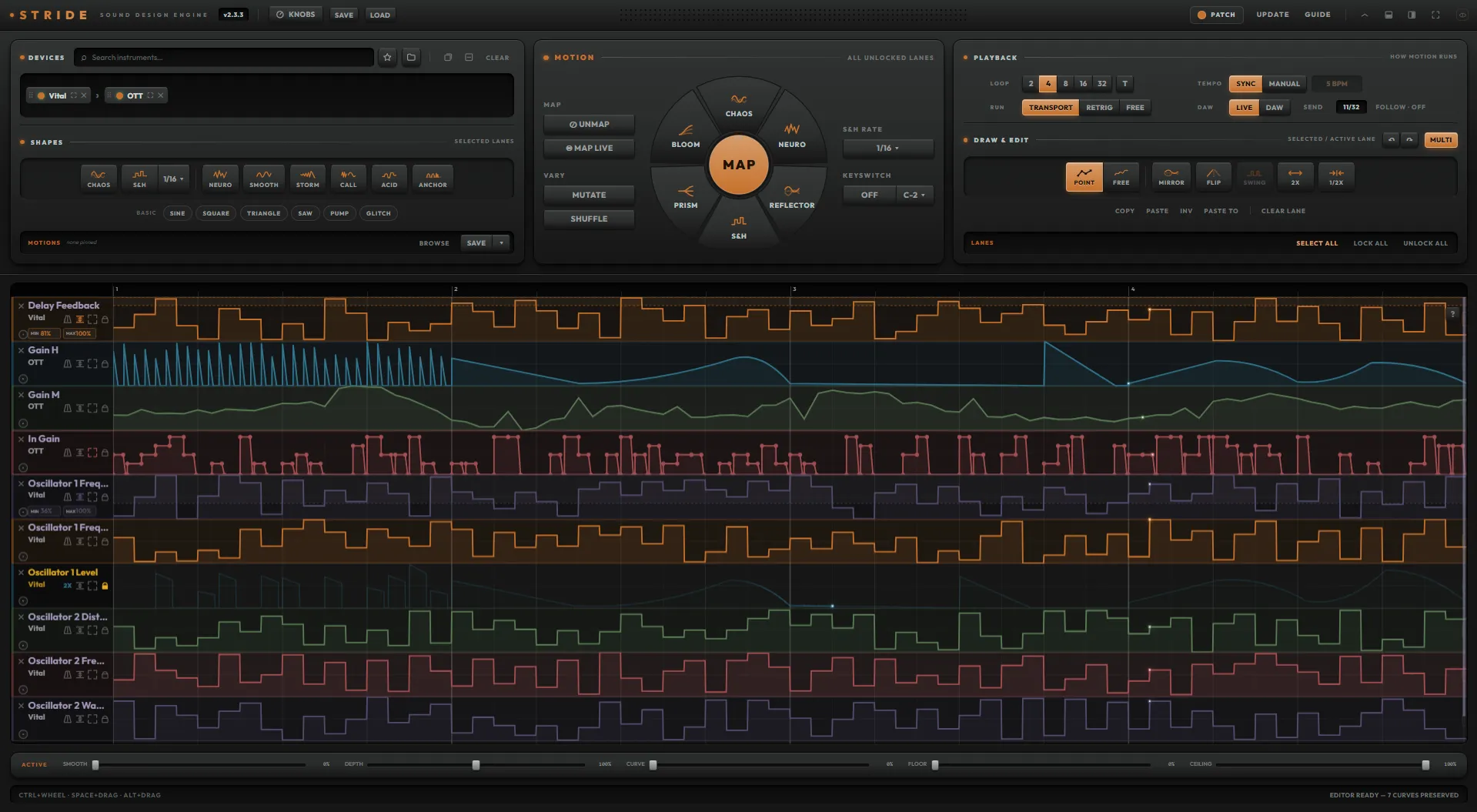Click LOAD in the top toolbar
1477x812 pixels.
(x=379, y=15)
